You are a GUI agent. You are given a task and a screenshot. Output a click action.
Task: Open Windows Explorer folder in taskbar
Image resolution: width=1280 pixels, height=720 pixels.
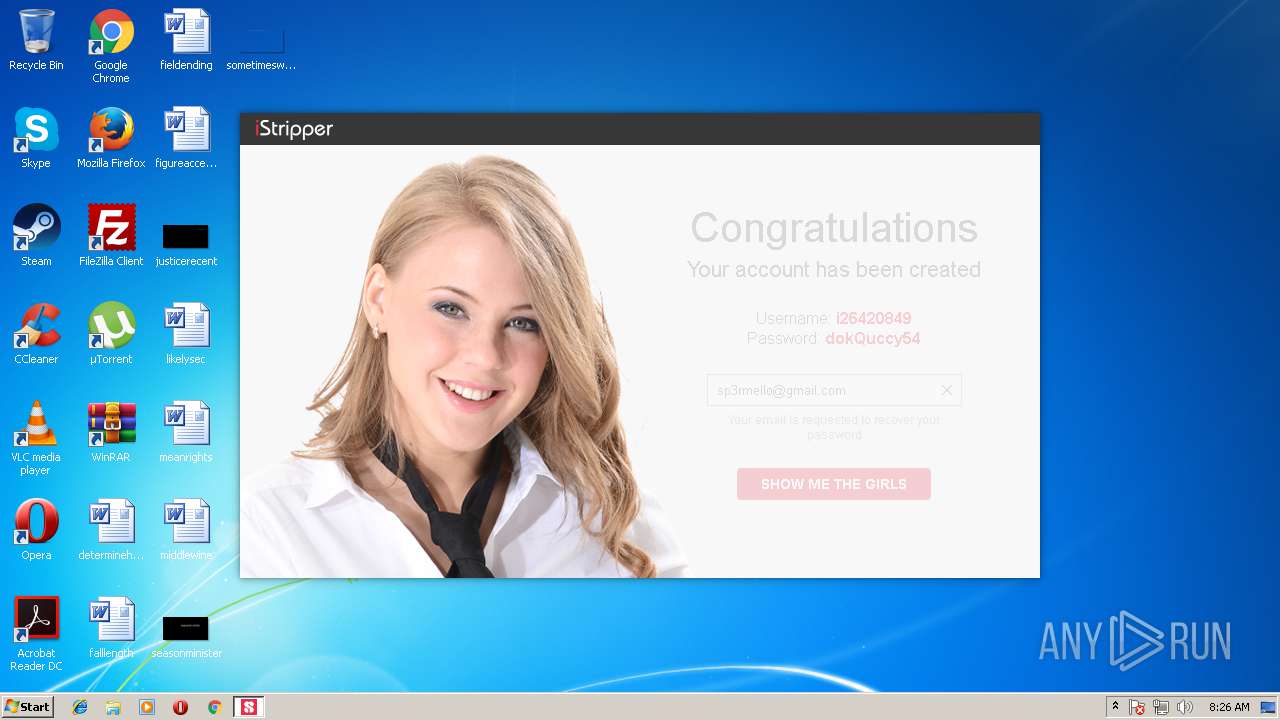113,707
